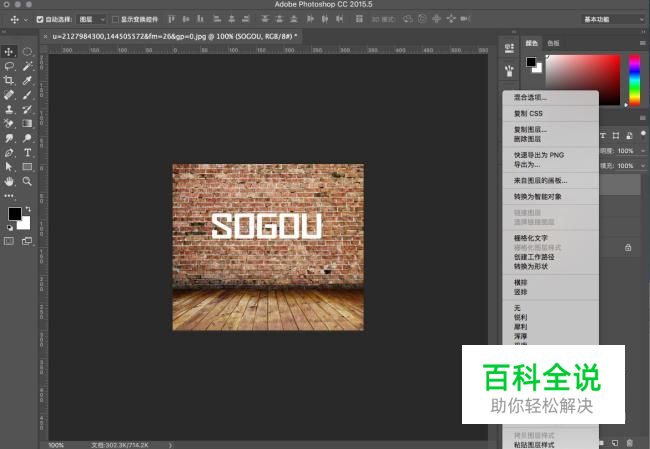Click the SOGOU text on canvas
Image resolution: width=650 pixels, height=449 pixels.
(267, 226)
